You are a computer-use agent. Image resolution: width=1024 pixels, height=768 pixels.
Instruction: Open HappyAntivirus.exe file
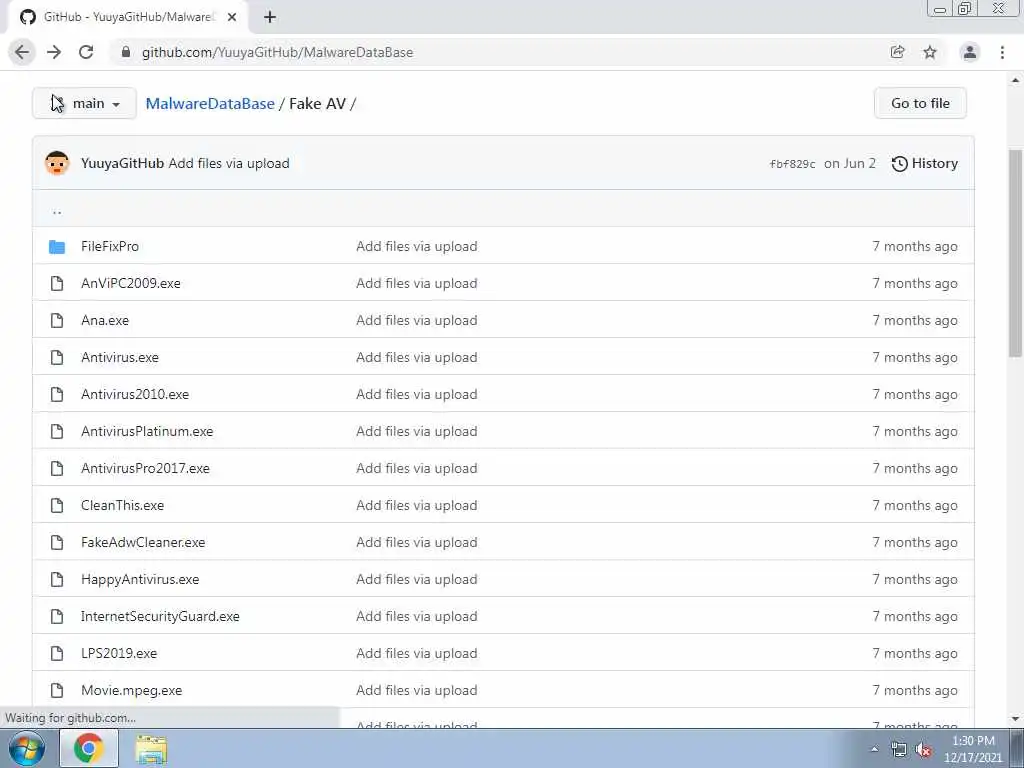click(x=140, y=579)
